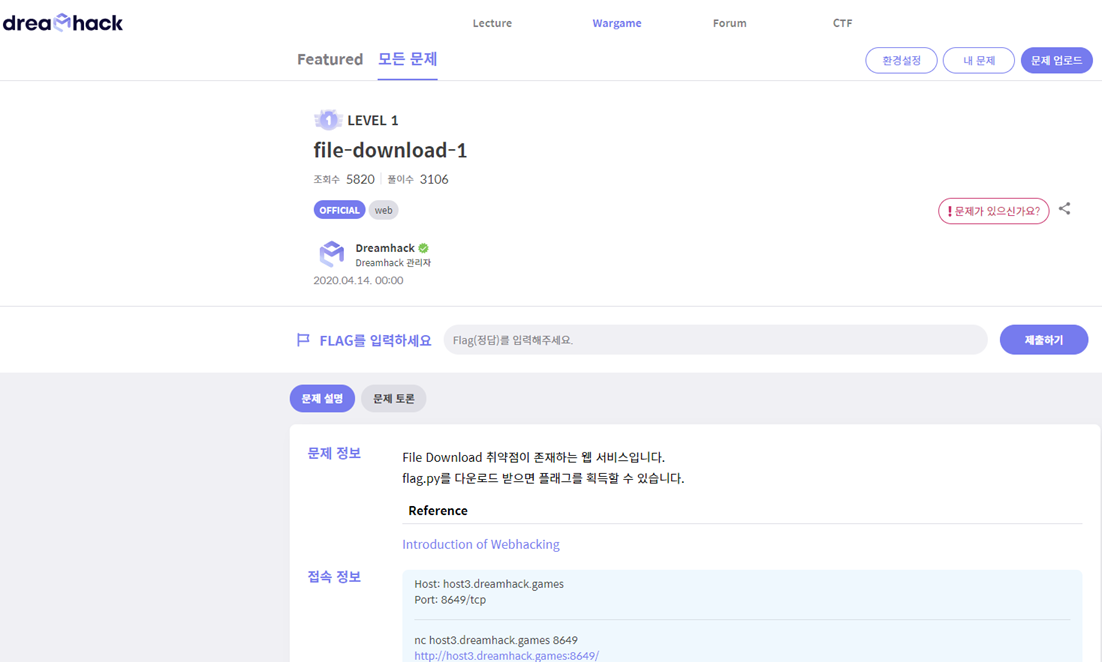Click the solve count 3106

tap(434, 179)
